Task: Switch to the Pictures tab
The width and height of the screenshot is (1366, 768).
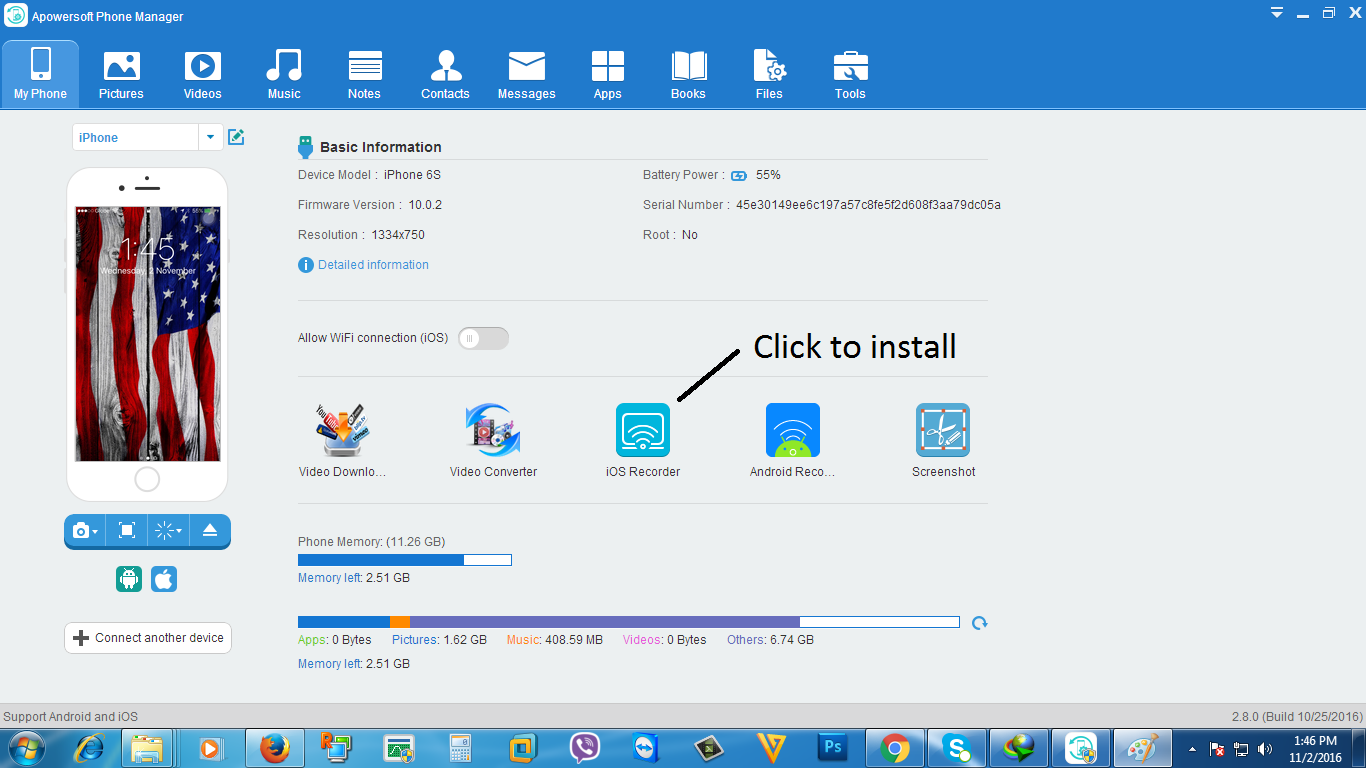Action: click(x=121, y=73)
